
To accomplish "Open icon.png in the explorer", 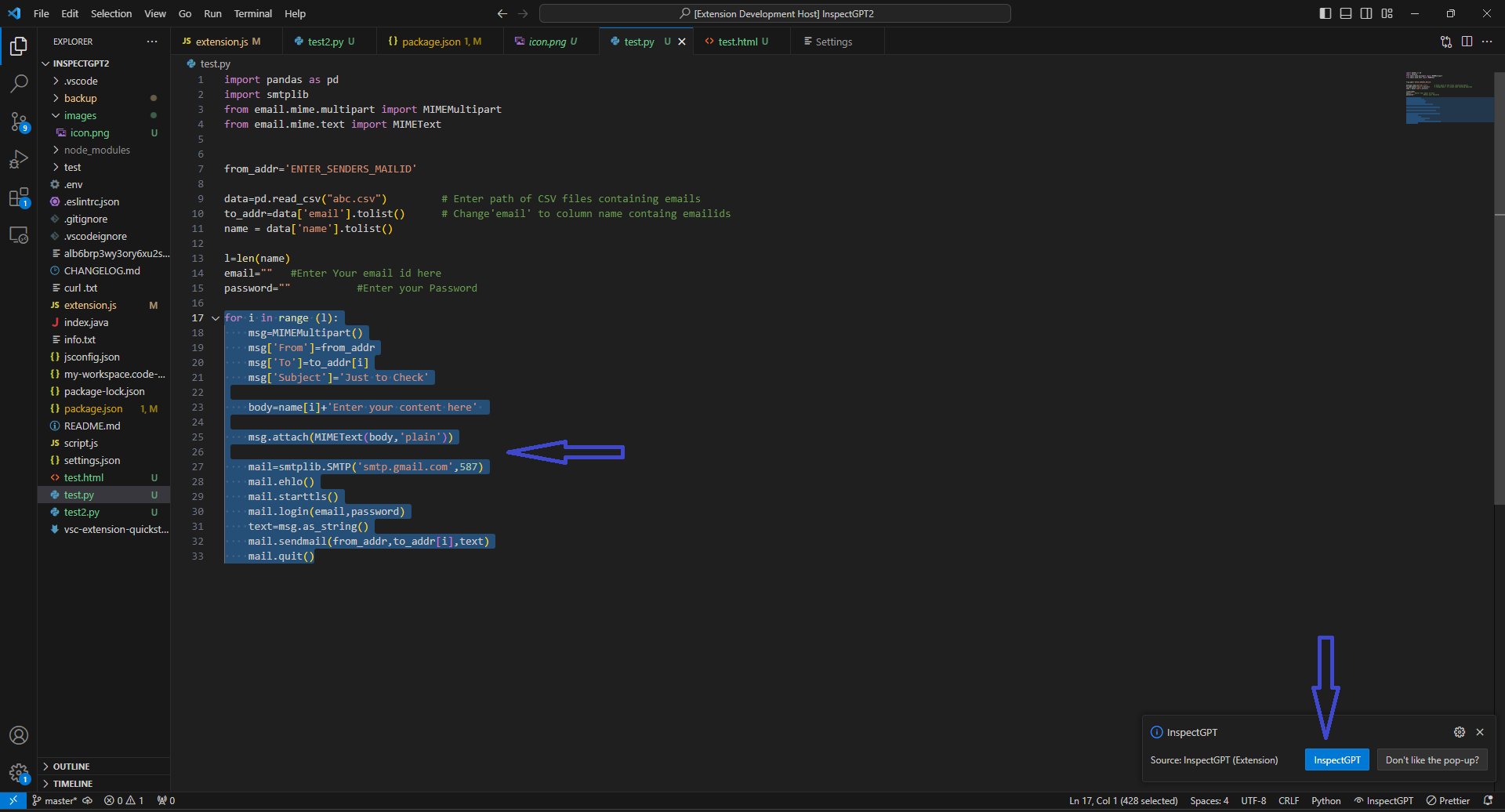I will (103, 132).
